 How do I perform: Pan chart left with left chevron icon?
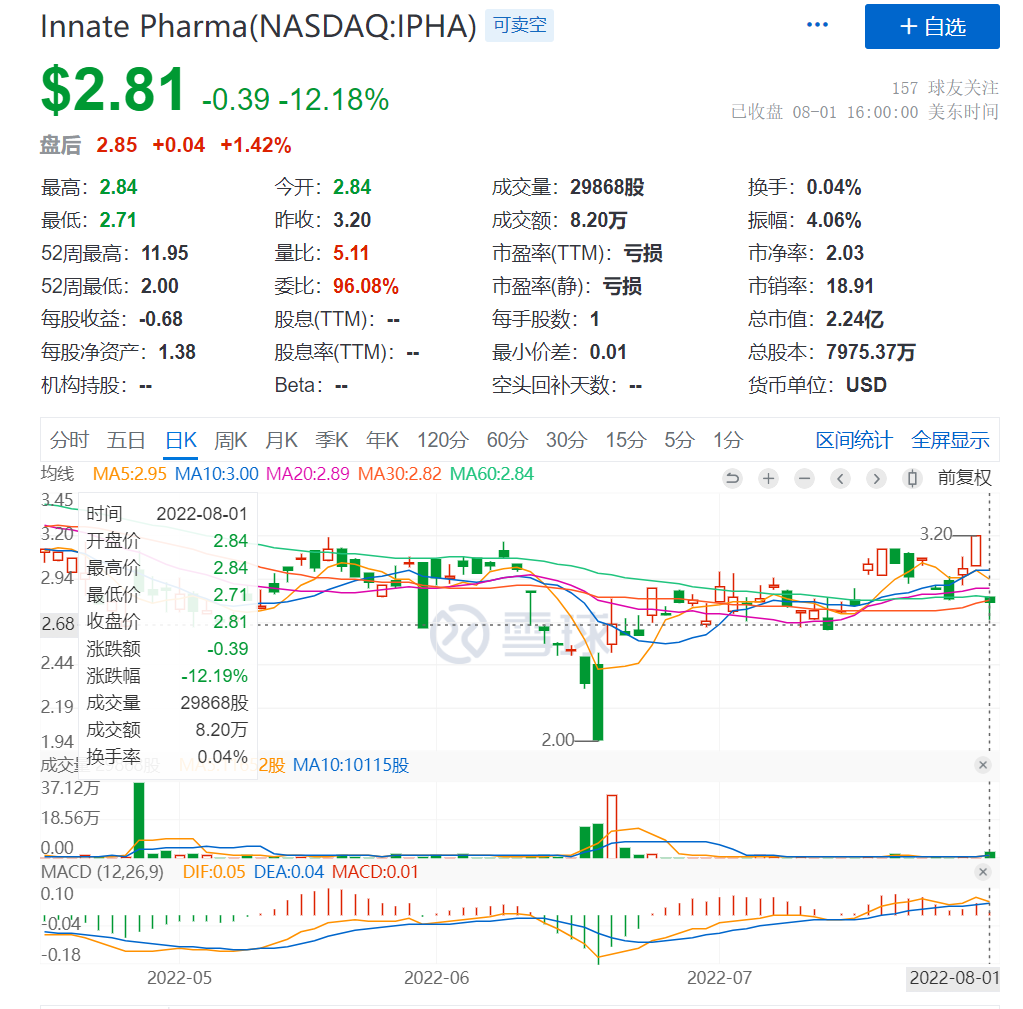(840, 479)
